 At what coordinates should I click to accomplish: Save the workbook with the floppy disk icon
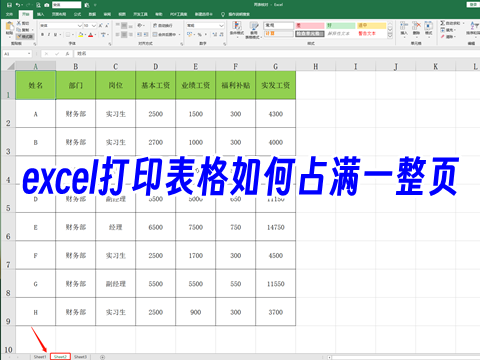[x=9, y=5]
